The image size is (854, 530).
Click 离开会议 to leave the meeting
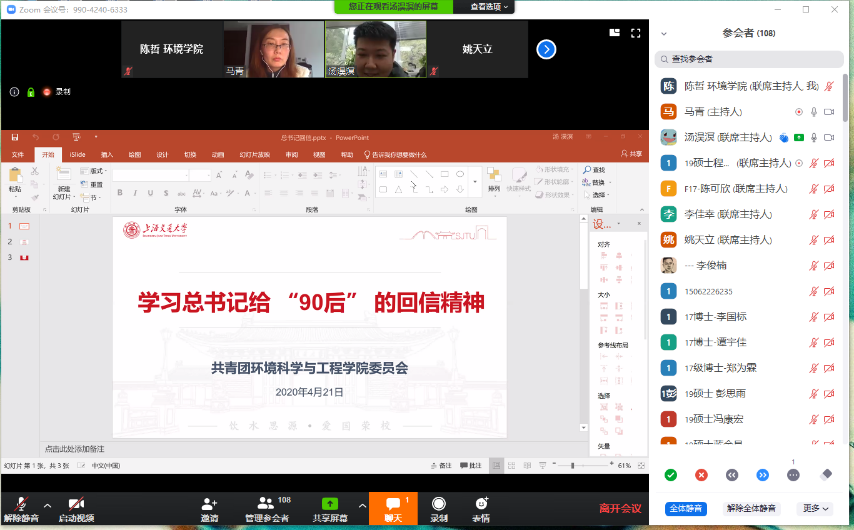(620, 508)
